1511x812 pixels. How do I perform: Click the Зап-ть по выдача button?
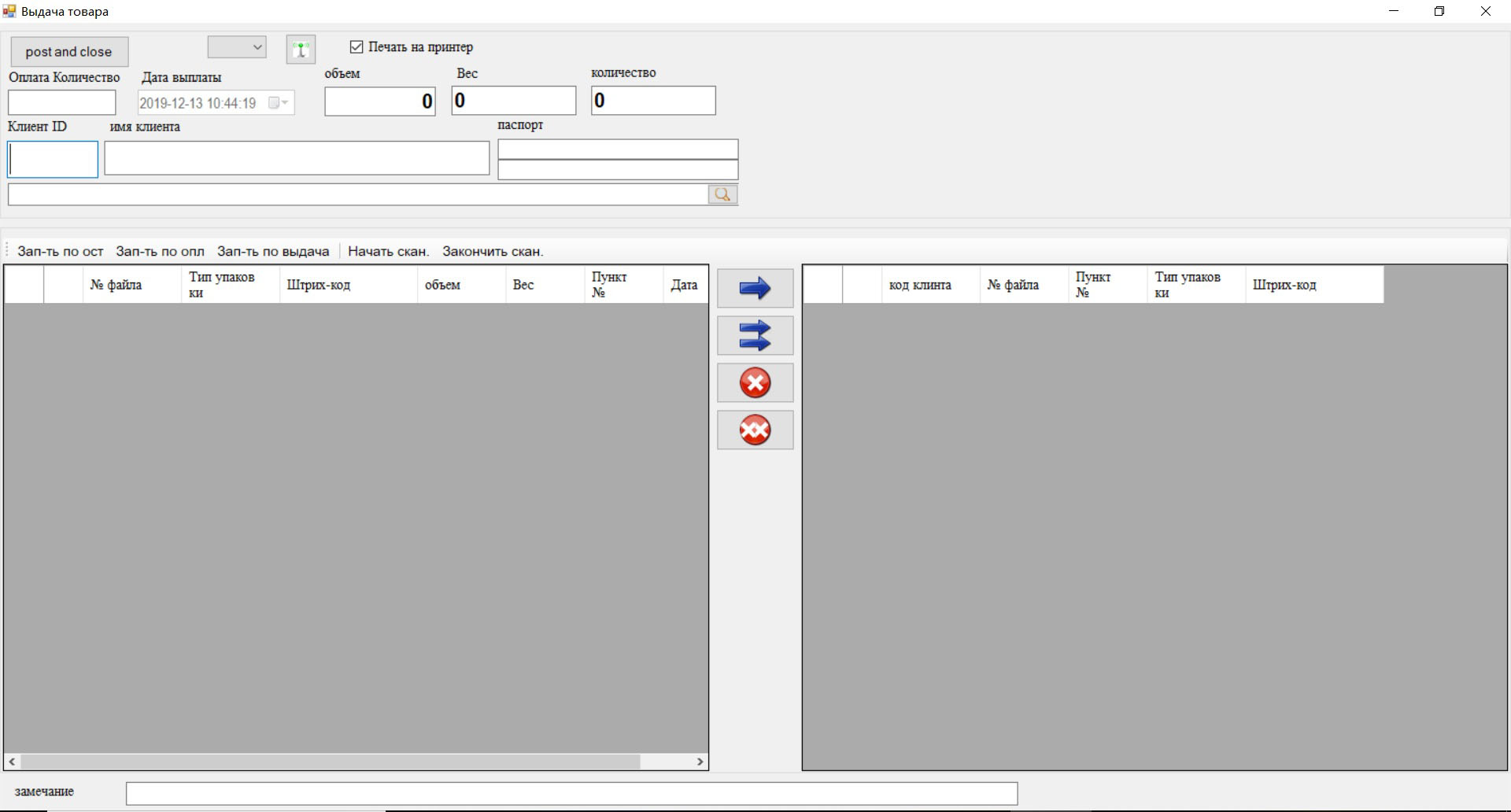point(273,252)
